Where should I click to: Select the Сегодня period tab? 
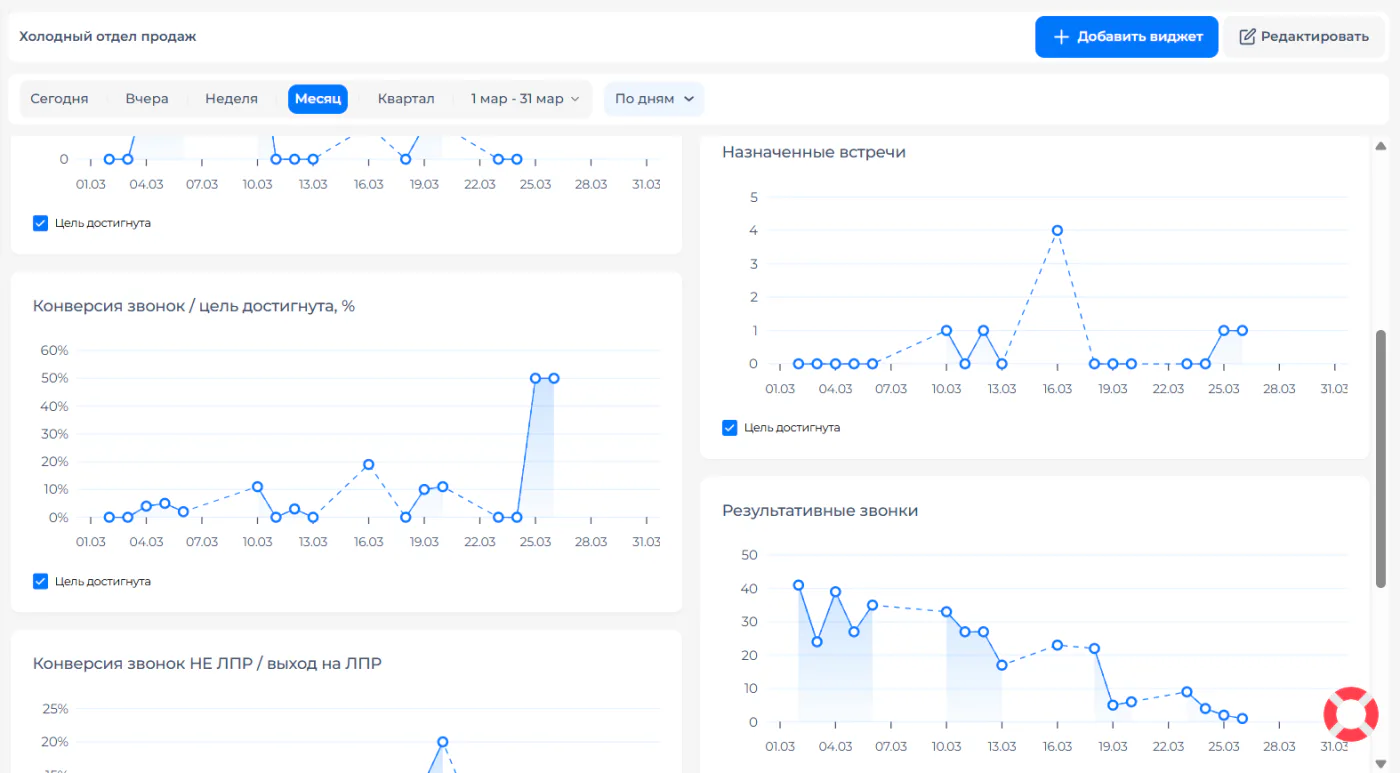pos(59,99)
